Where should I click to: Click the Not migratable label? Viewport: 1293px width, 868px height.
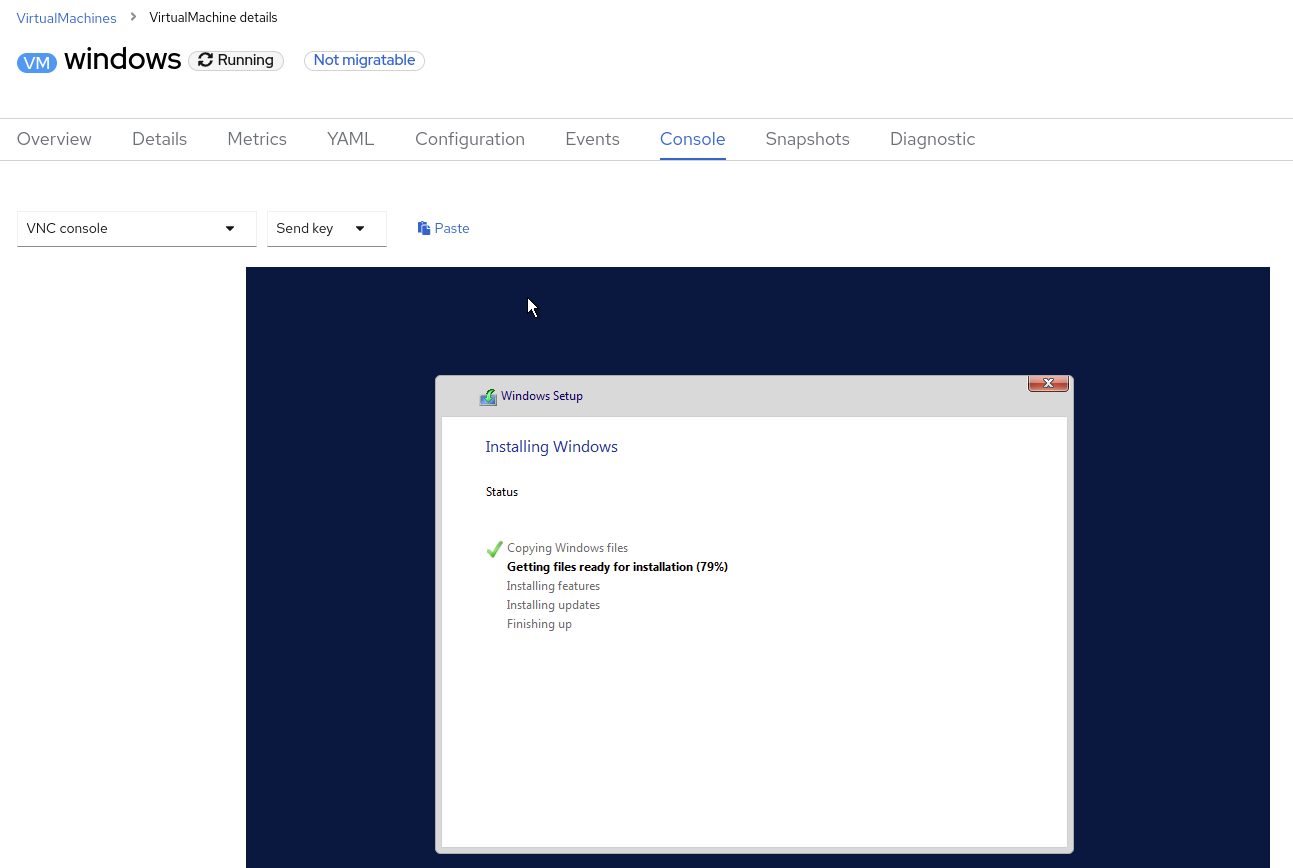coord(364,60)
